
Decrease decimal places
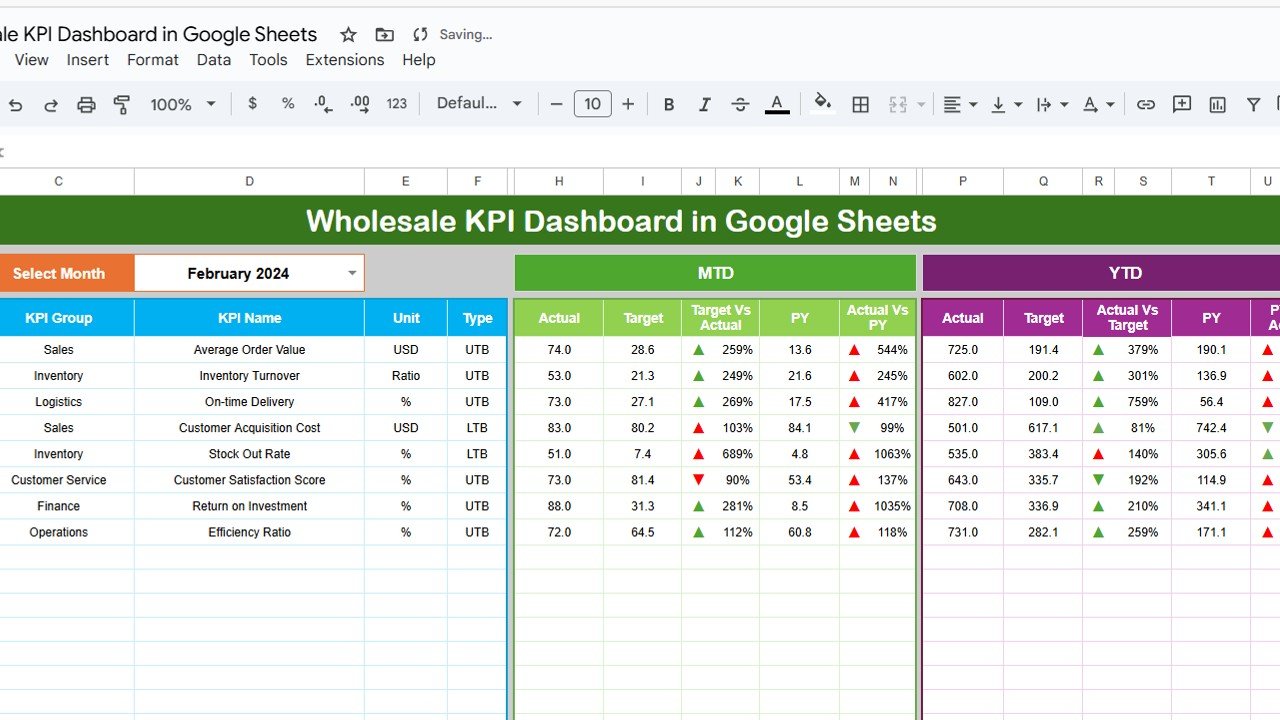[x=323, y=103]
